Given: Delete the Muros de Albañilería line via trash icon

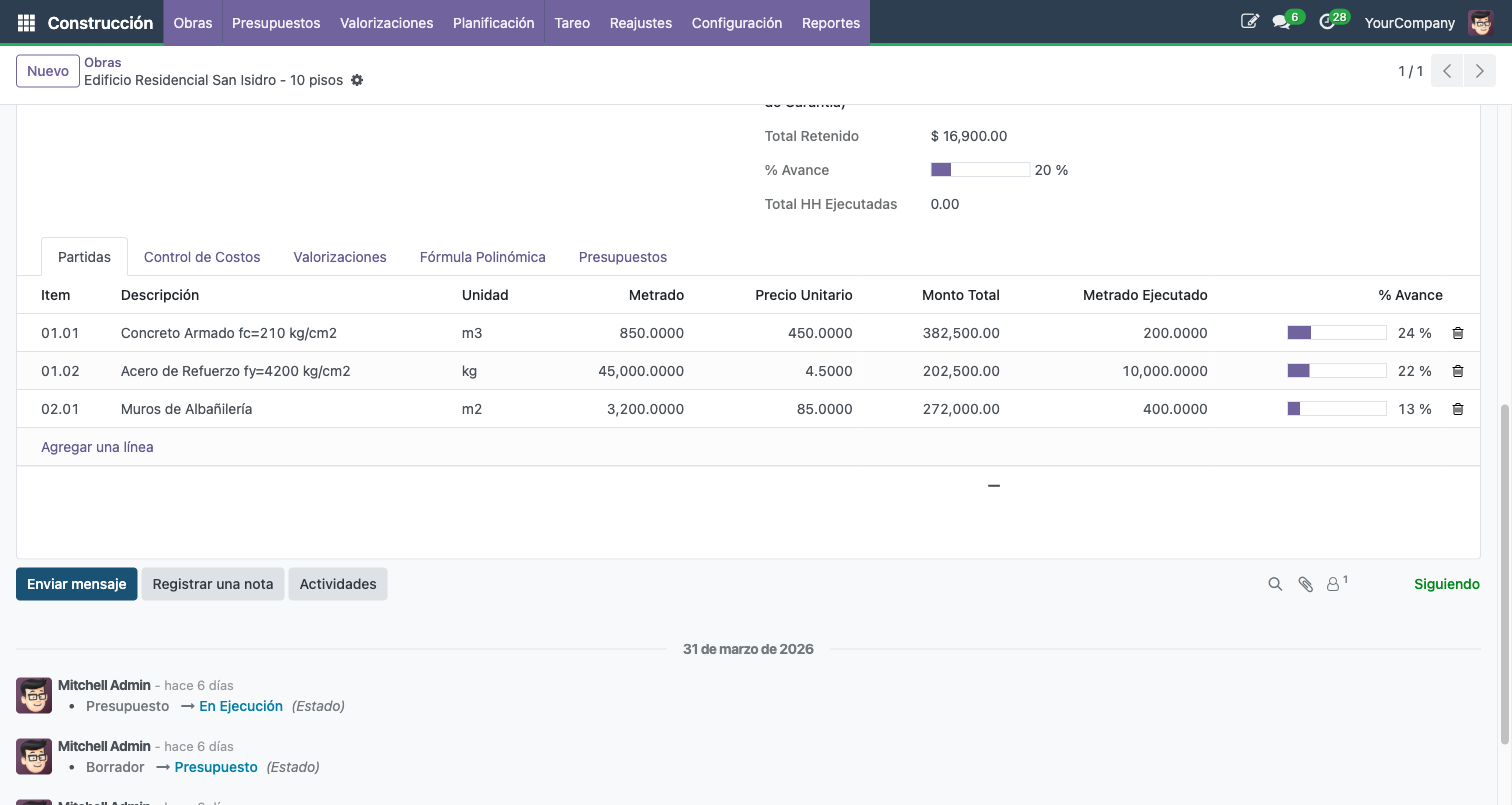Looking at the screenshot, I should coord(1457,408).
